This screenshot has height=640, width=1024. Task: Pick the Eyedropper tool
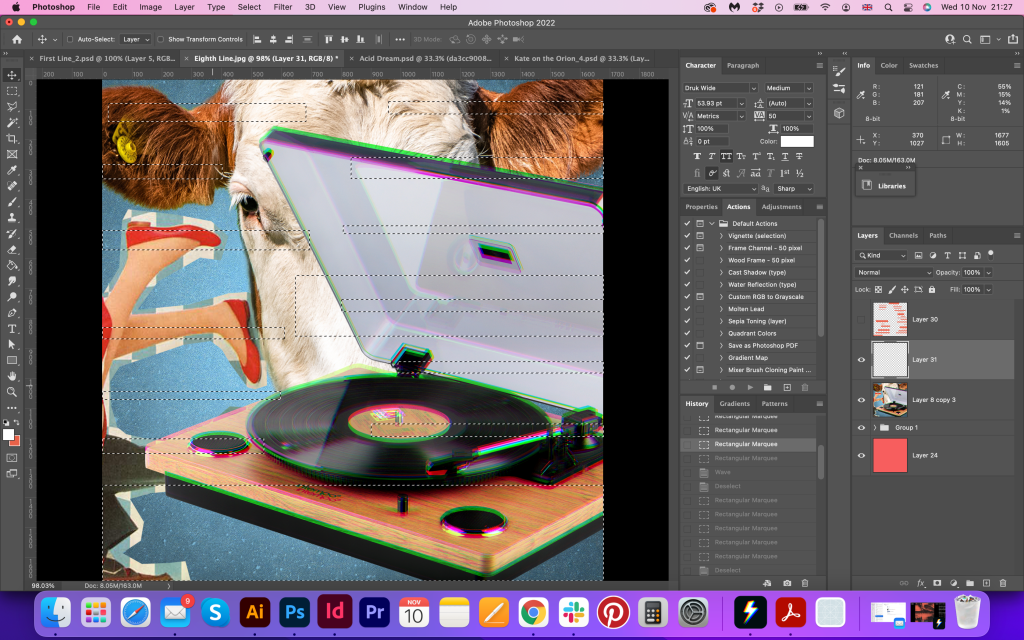(x=12, y=170)
